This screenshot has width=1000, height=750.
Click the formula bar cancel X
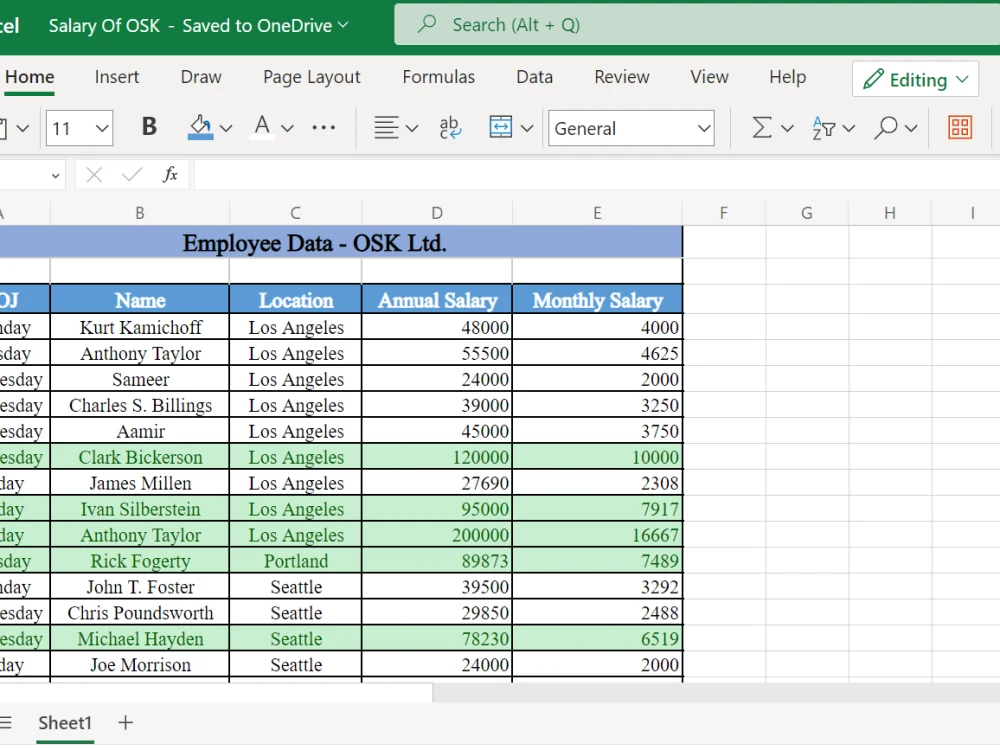(94, 174)
